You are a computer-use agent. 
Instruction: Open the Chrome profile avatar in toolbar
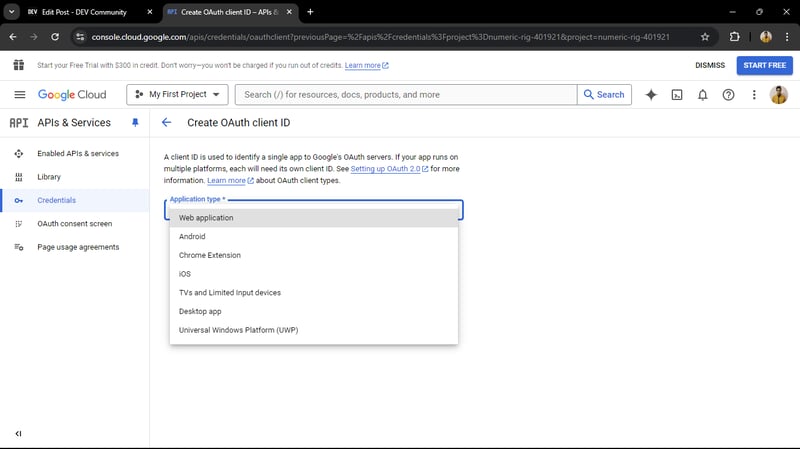click(765, 37)
